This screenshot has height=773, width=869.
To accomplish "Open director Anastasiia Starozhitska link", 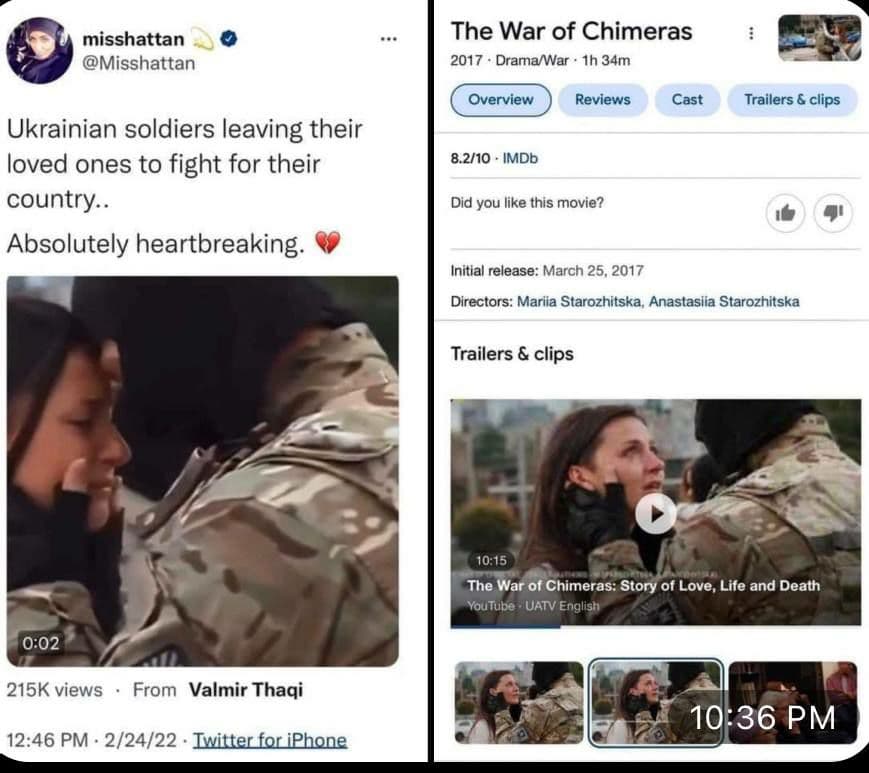I will 724,301.
